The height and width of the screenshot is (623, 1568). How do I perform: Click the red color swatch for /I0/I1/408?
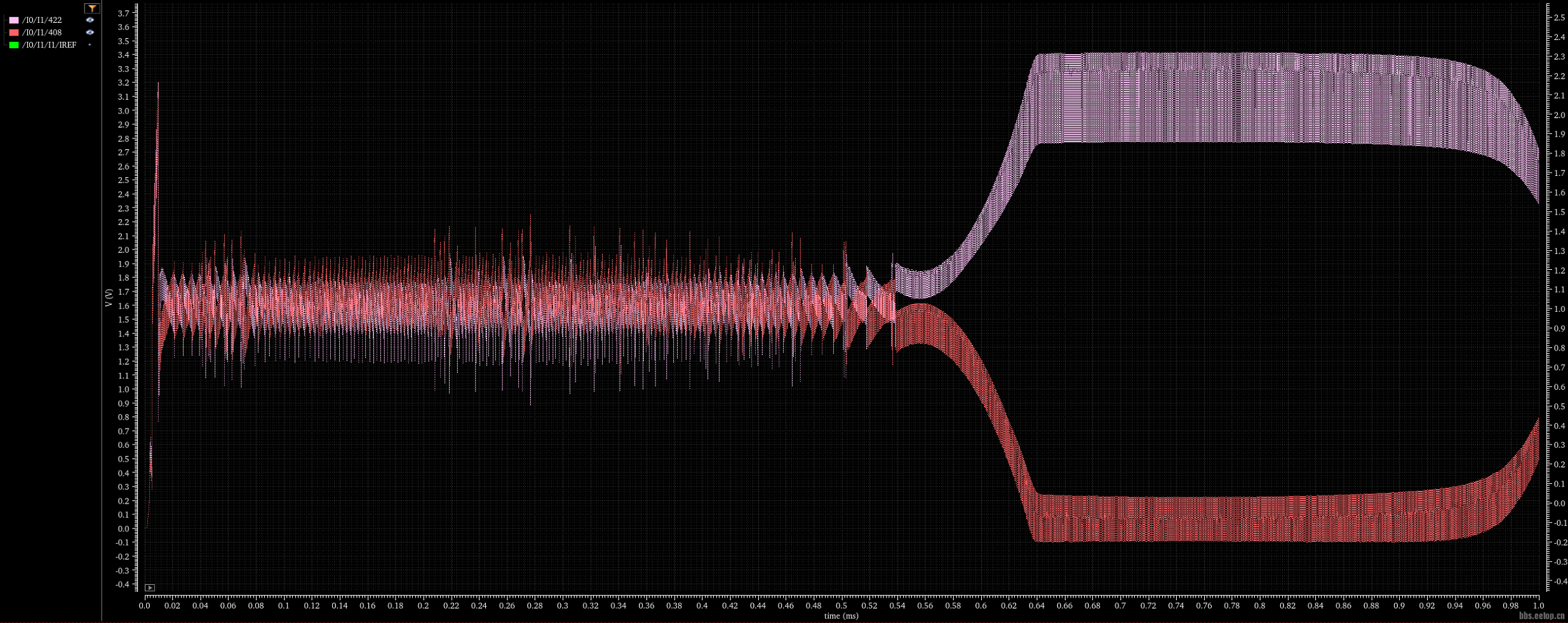[14, 32]
